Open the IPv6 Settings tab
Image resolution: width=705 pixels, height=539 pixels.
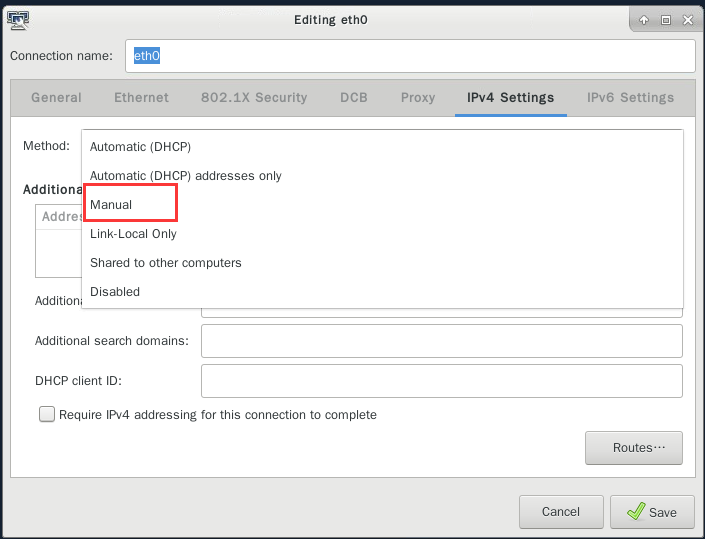[630, 98]
